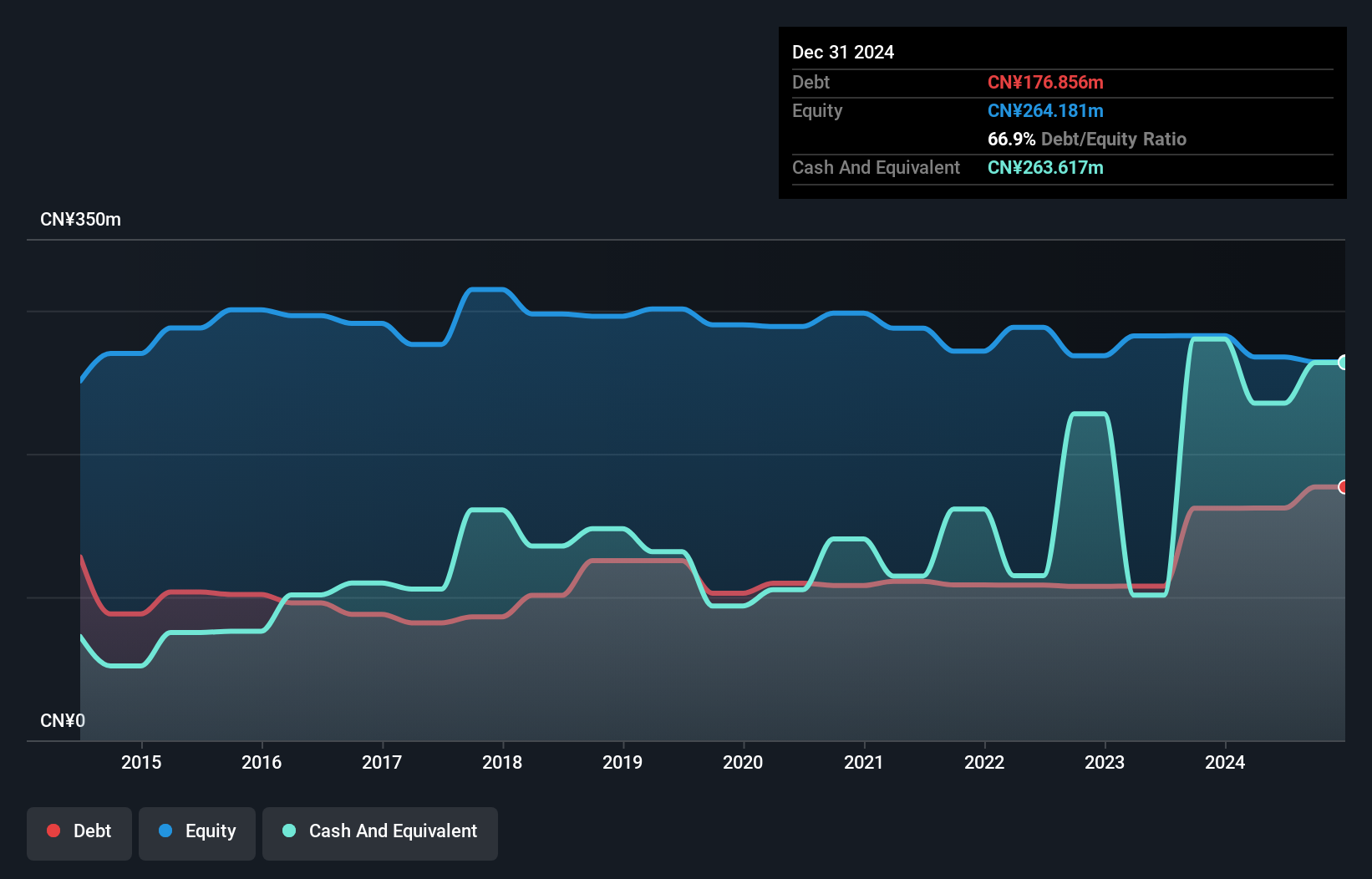Click Cash And Equivalent label in tooltip
Image resolution: width=1372 pixels, height=879 pixels.
pos(876,167)
